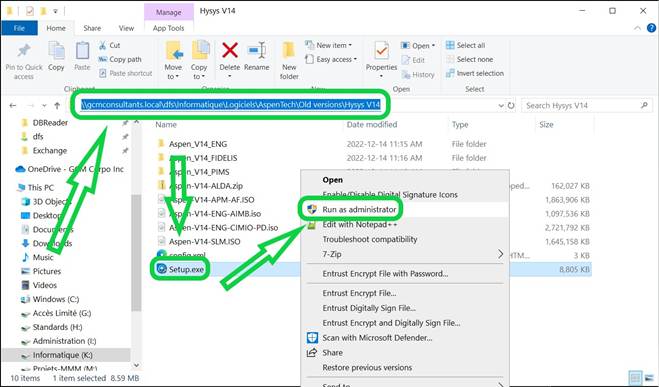Select Videos in the navigation pane
The width and height of the screenshot is (659, 387).
pos(39,285)
